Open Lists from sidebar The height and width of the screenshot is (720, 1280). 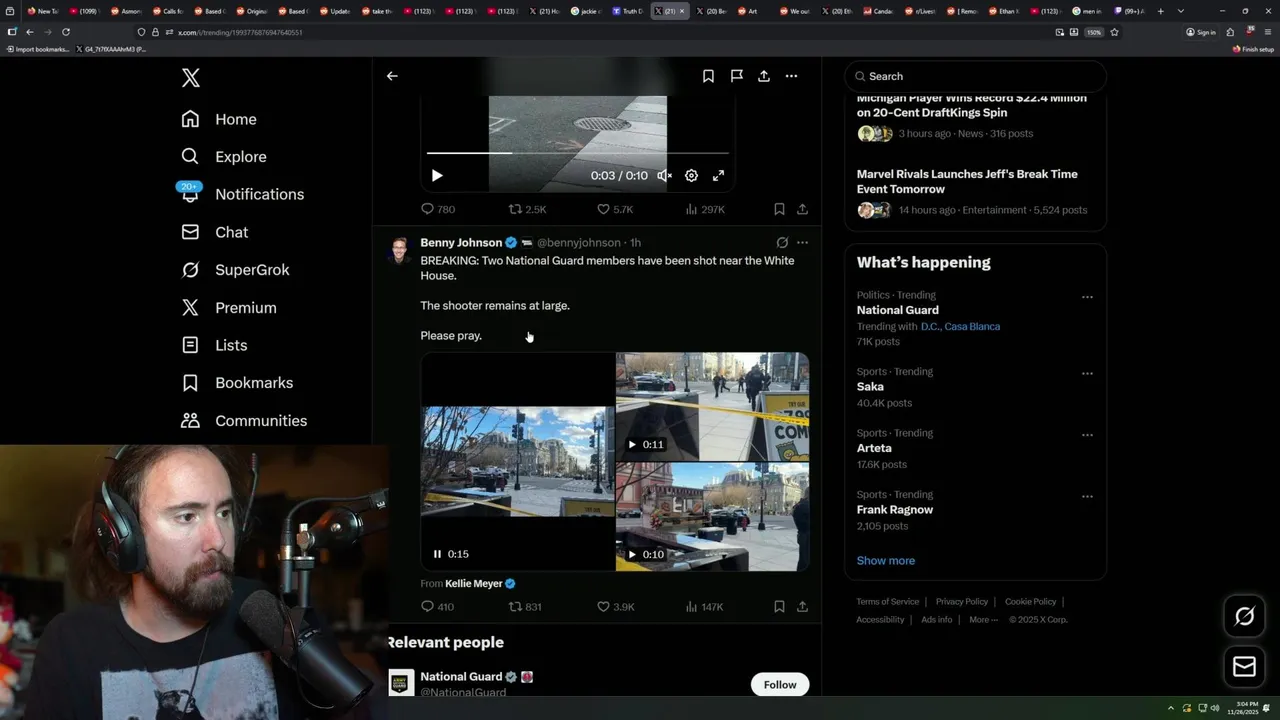tap(214, 345)
